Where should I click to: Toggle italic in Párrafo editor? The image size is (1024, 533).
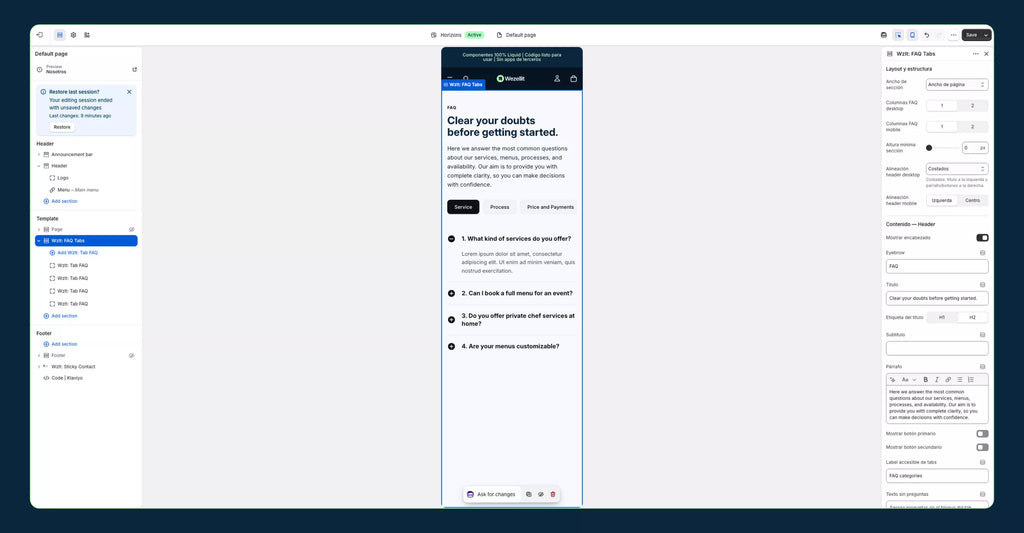click(936, 380)
